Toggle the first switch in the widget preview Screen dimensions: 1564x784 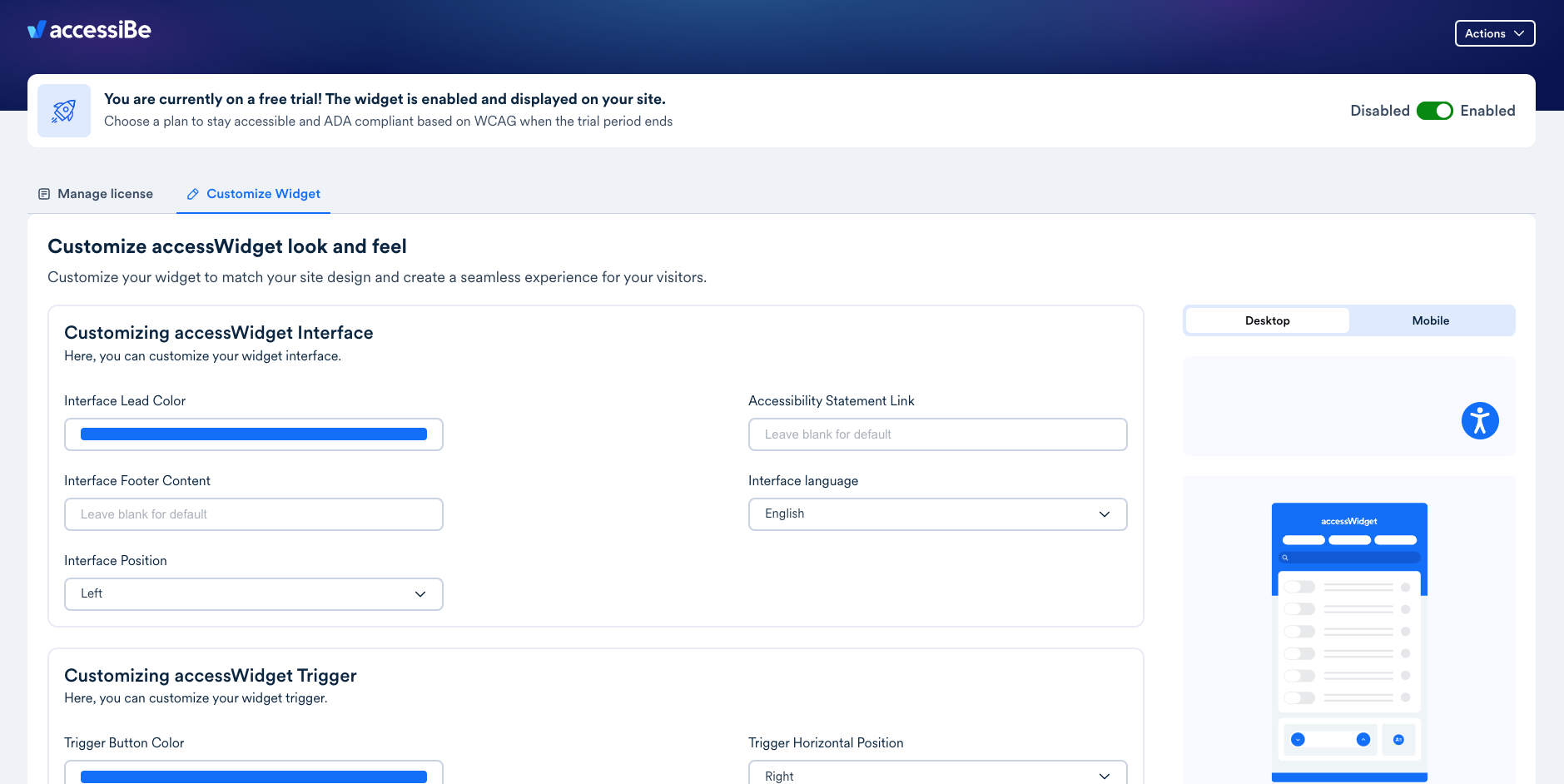coord(1299,587)
